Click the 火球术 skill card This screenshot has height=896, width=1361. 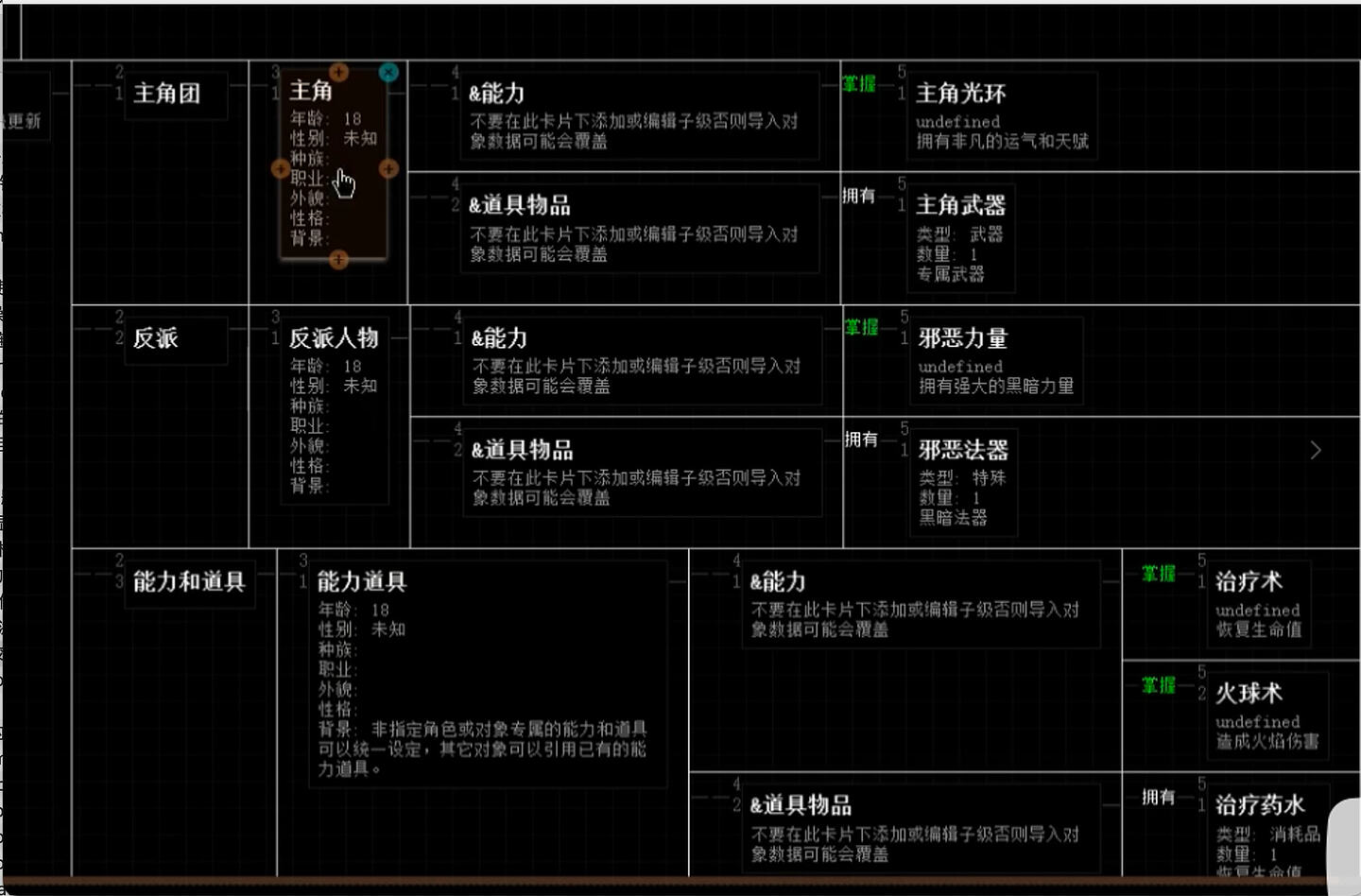1266,715
